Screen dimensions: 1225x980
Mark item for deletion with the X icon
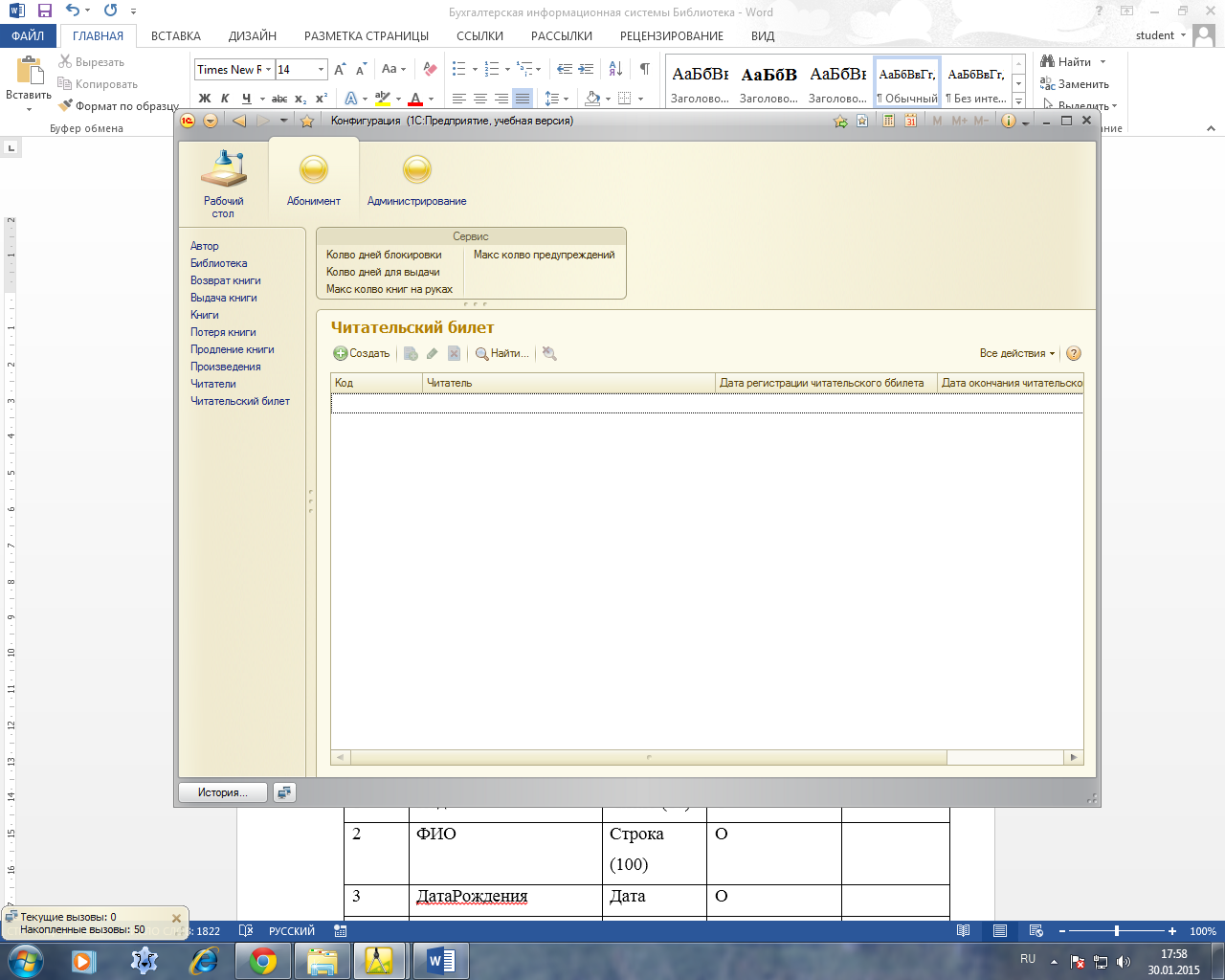pyautogui.click(x=454, y=353)
